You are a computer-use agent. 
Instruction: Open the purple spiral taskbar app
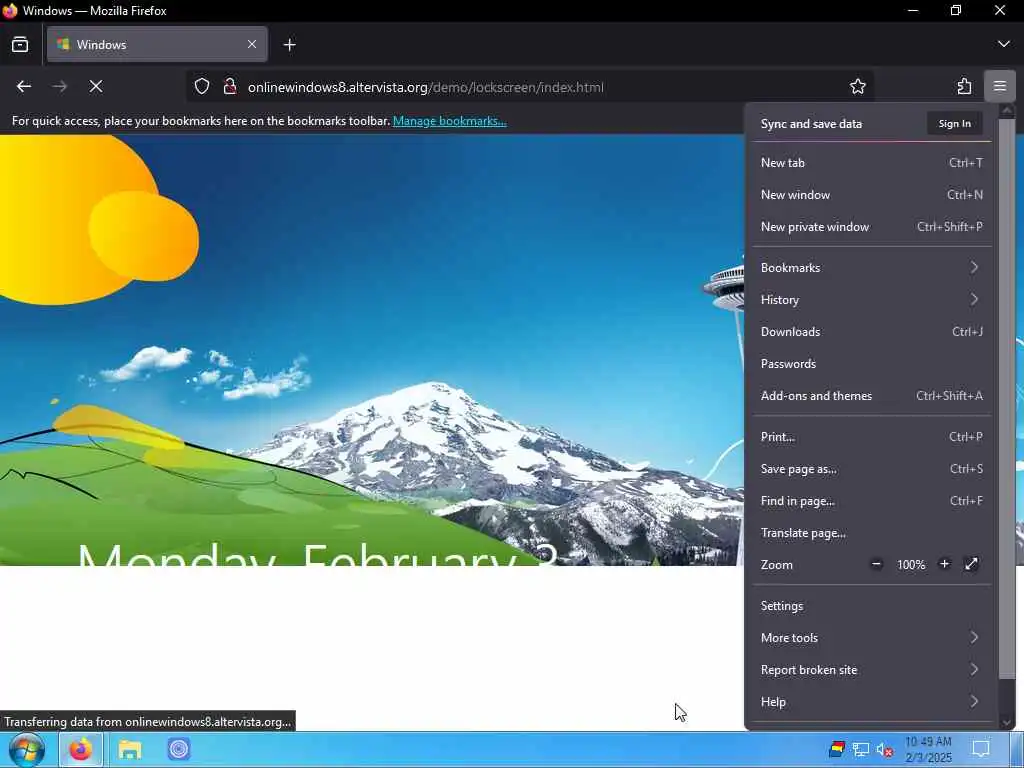[179, 749]
